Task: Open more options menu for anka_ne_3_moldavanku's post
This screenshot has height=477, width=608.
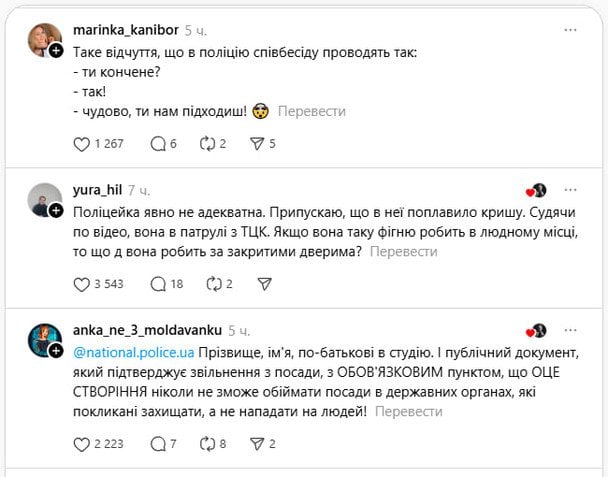Action: 570,330
